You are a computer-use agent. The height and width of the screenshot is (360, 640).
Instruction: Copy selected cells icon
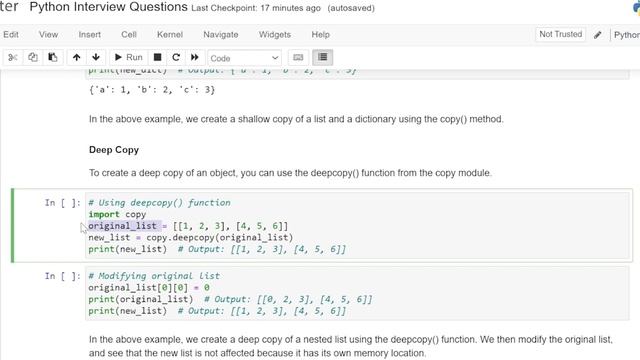33,58
